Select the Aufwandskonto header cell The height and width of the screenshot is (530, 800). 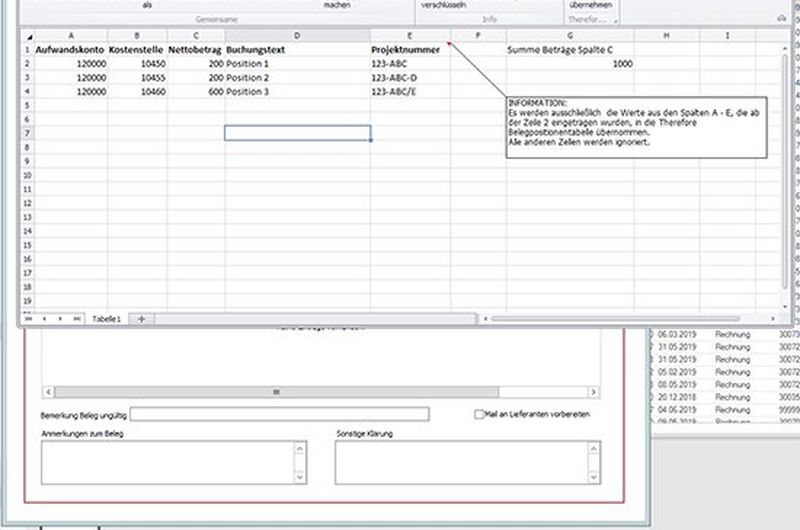71,49
